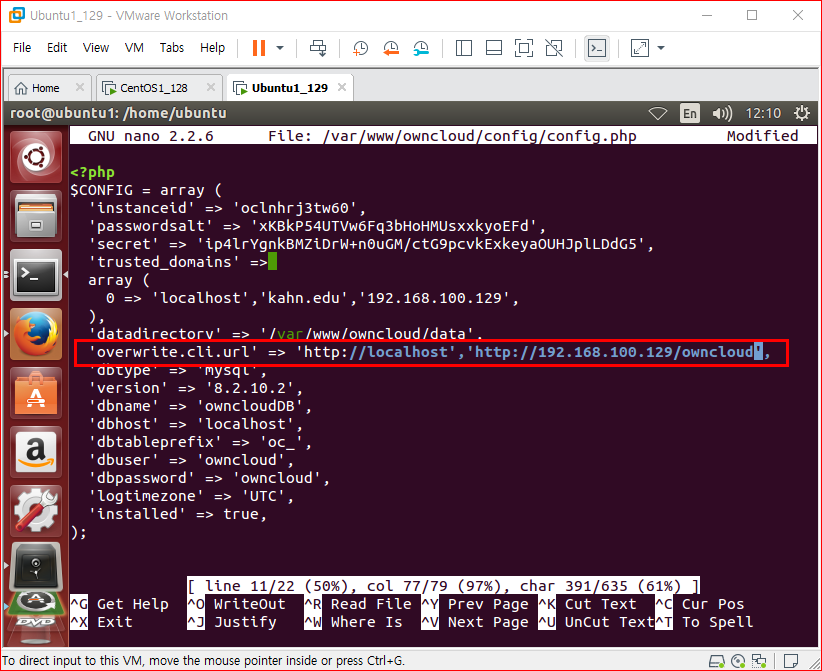Screen dimensions: 822x671
Task: Click the ^X Exit shortcut label
Action: (x=101, y=622)
